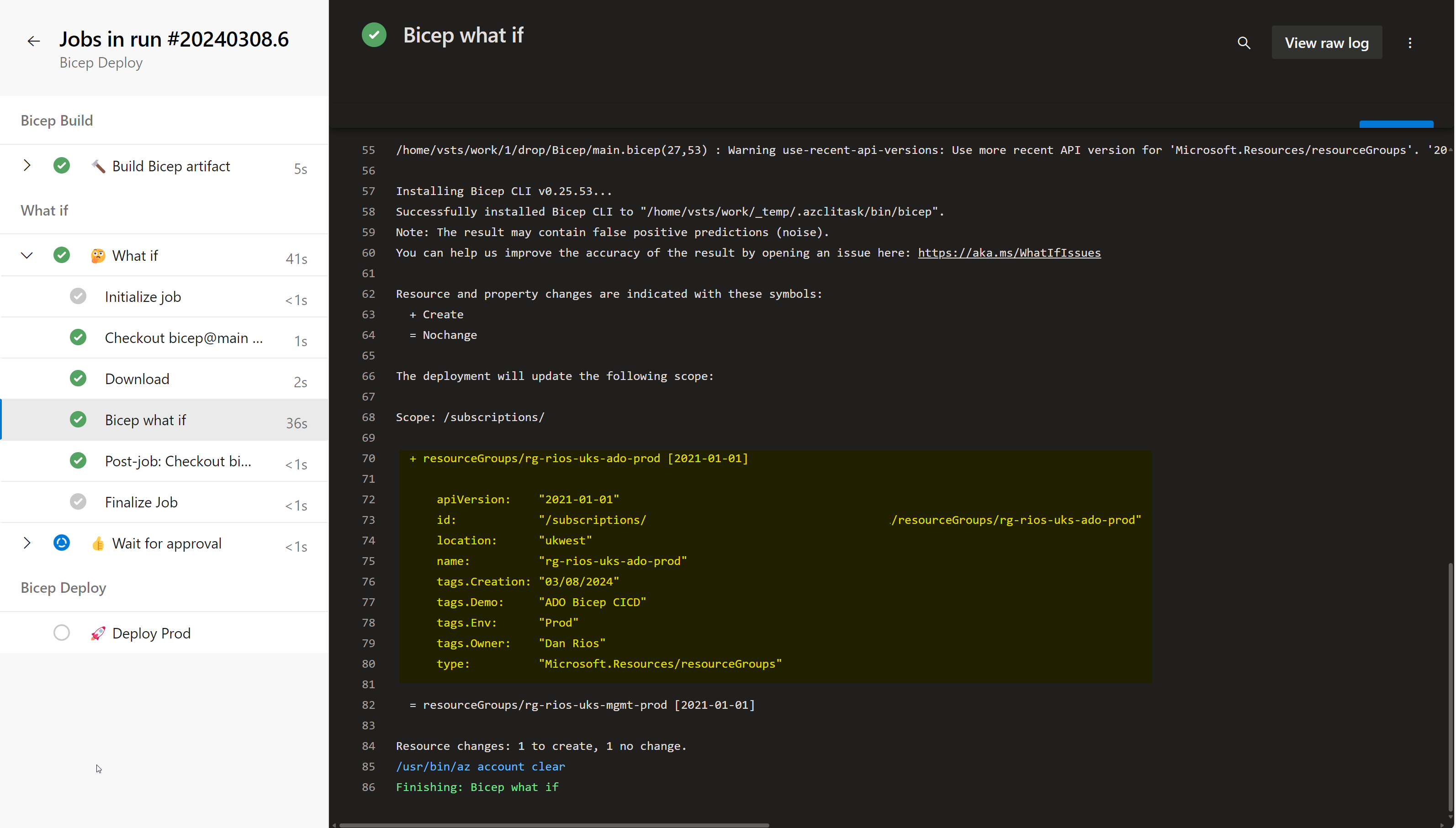Select the Download step

[165, 379]
